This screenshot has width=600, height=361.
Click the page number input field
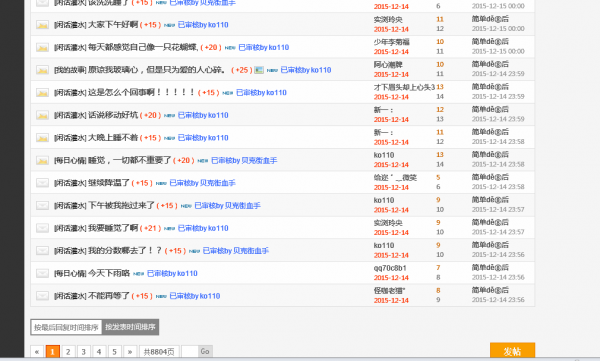(190, 351)
